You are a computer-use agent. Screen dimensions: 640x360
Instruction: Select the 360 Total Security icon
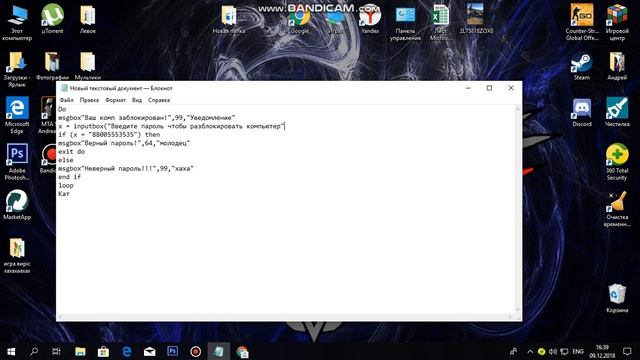617,162
